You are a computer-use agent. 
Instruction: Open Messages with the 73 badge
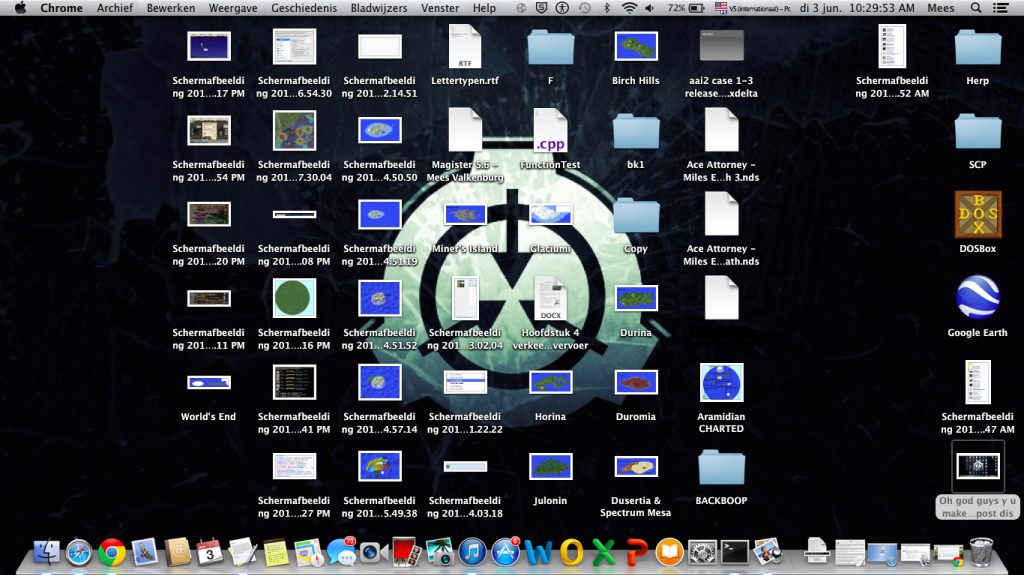pos(341,552)
